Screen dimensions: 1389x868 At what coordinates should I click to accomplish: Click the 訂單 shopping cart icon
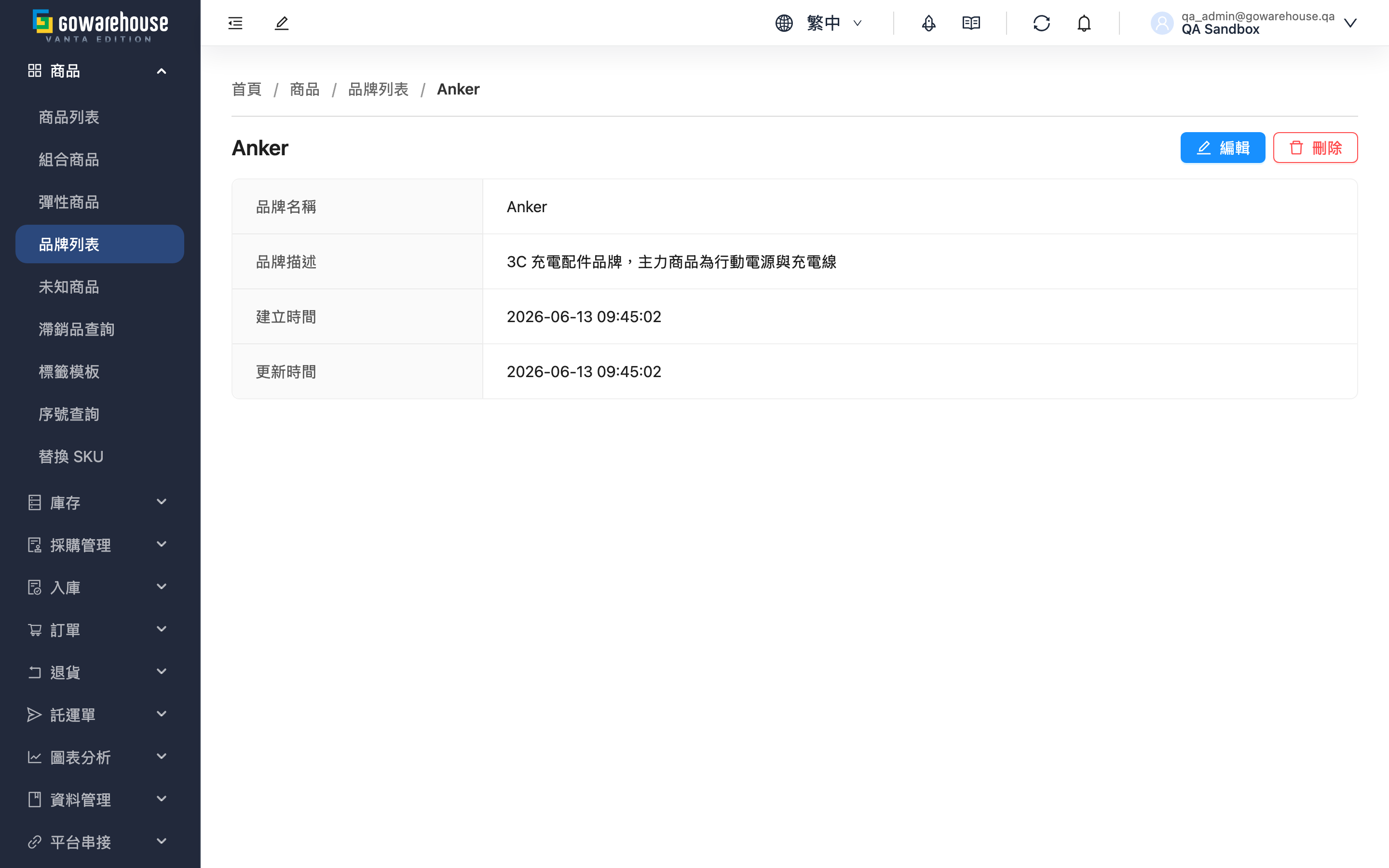(x=34, y=630)
